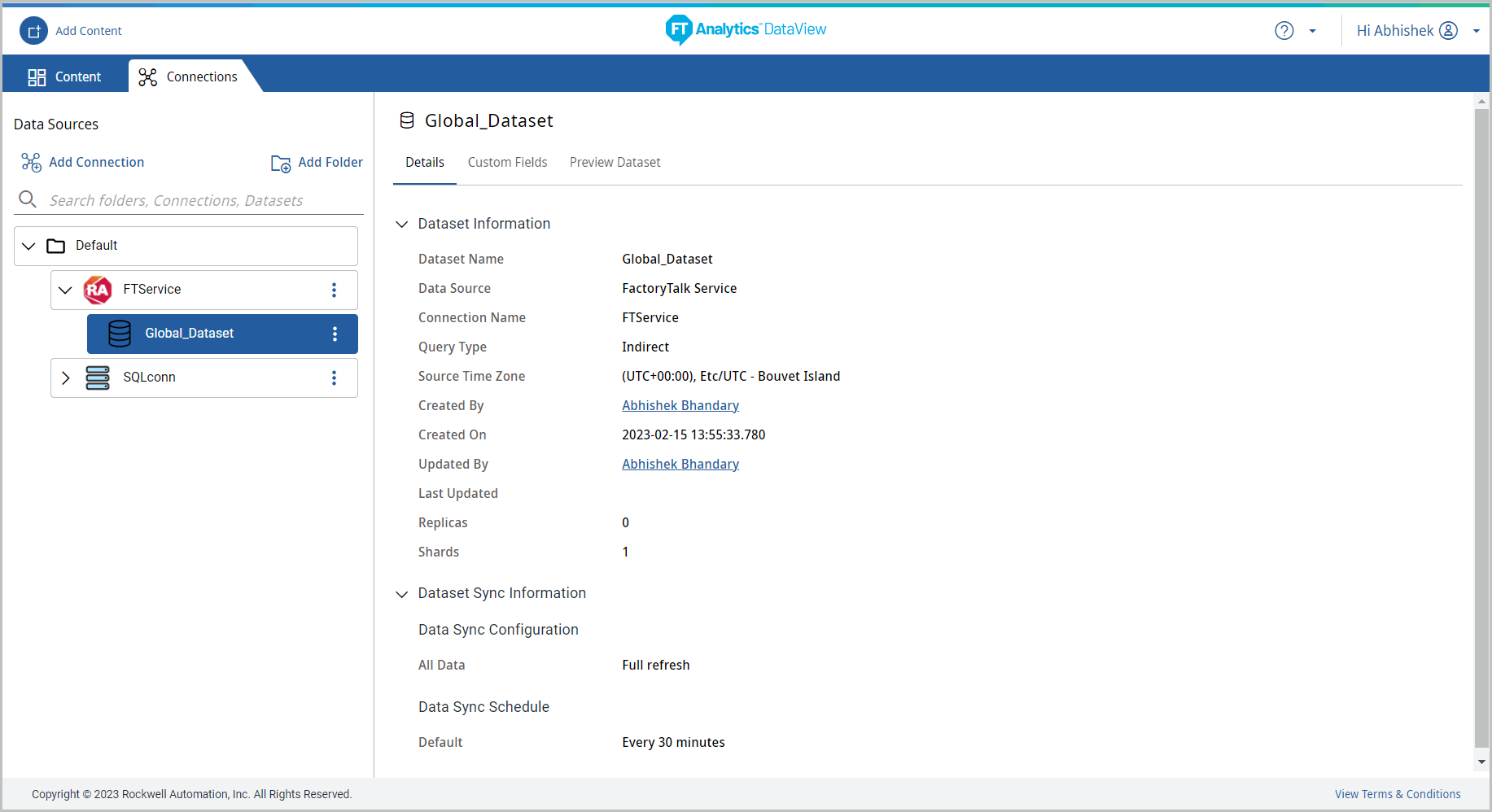Open FTService three-dot options menu
Screen dimensions: 1492x812
coord(334,290)
